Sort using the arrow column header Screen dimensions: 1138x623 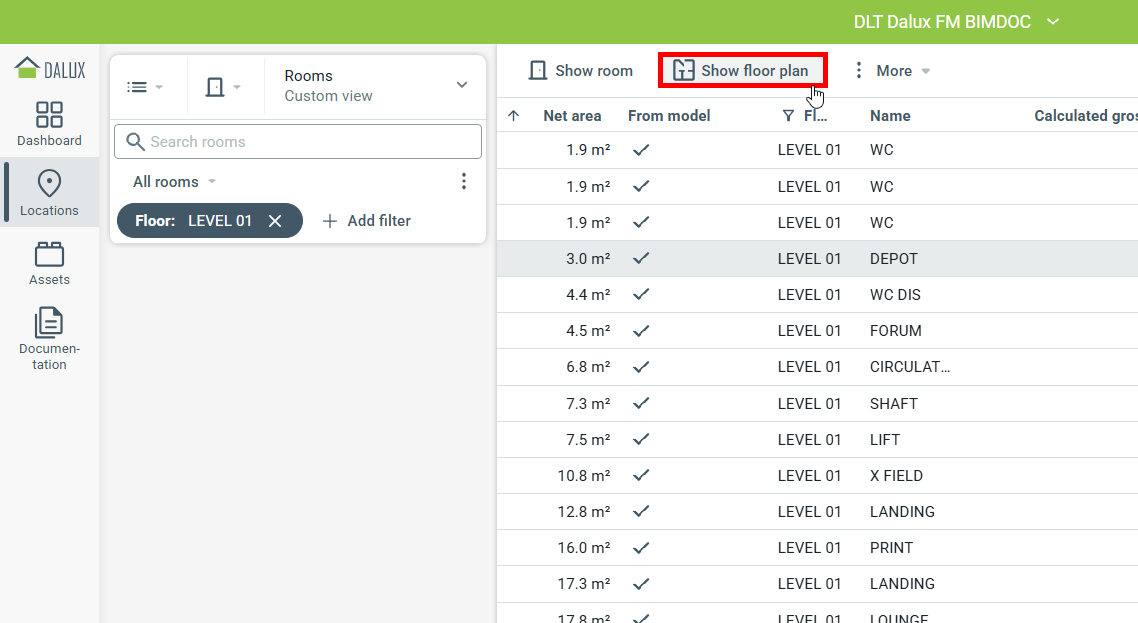(x=514, y=116)
